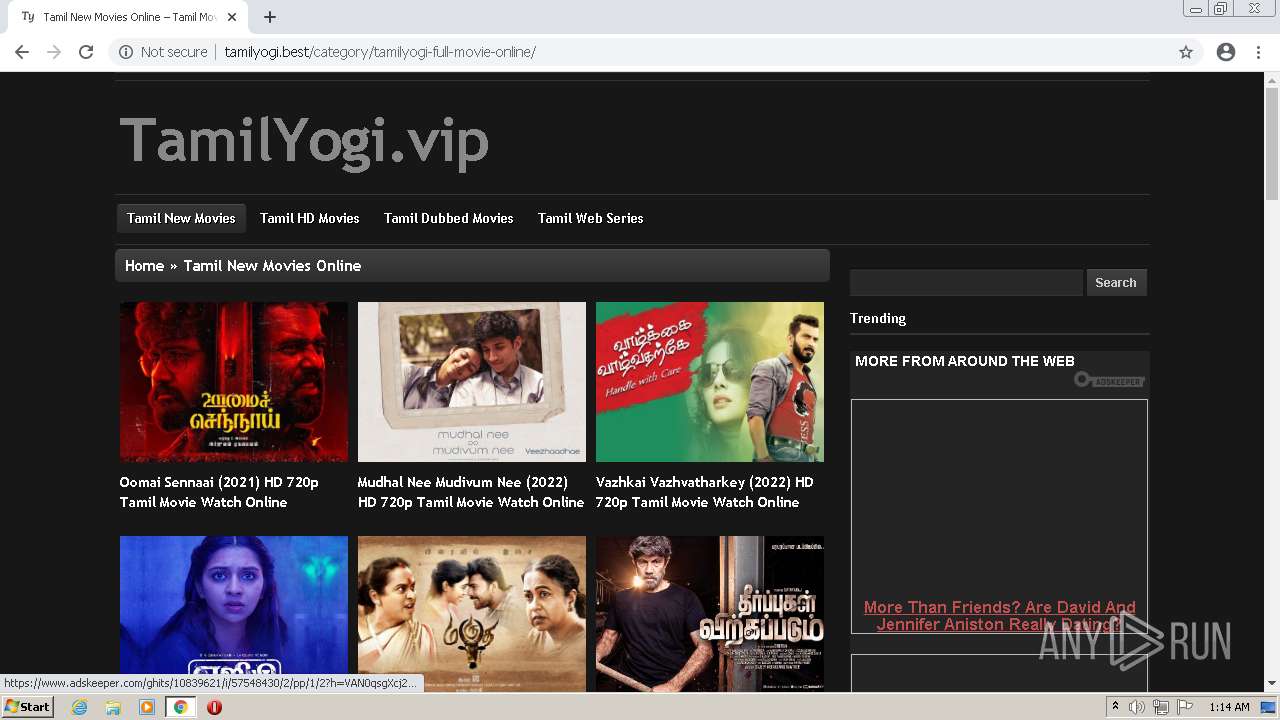1280x720 pixels.
Task: Open a new browser tab
Action: tap(270, 17)
